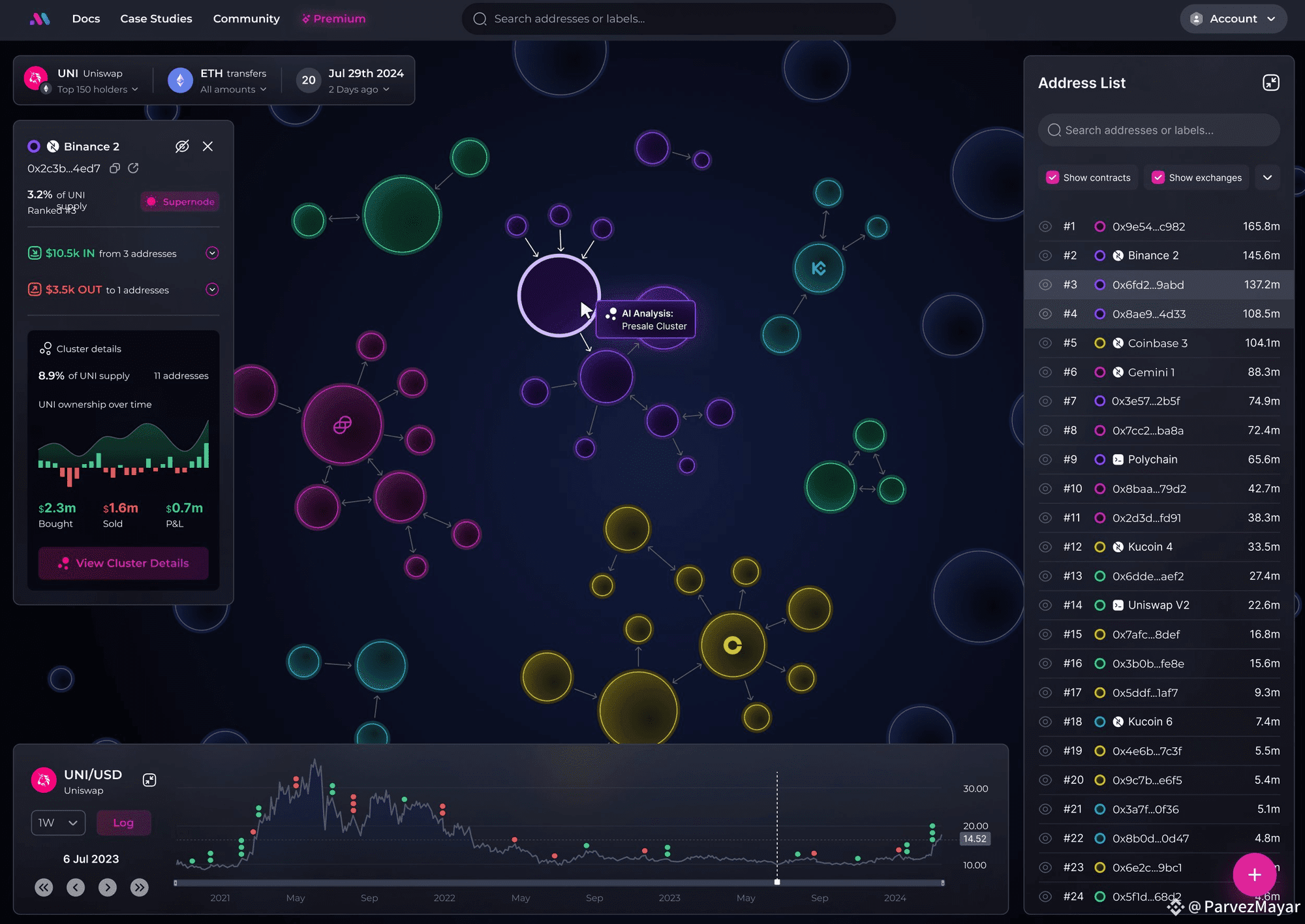Open the Account dropdown menu
The width and height of the screenshot is (1305, 924).
1233,19
